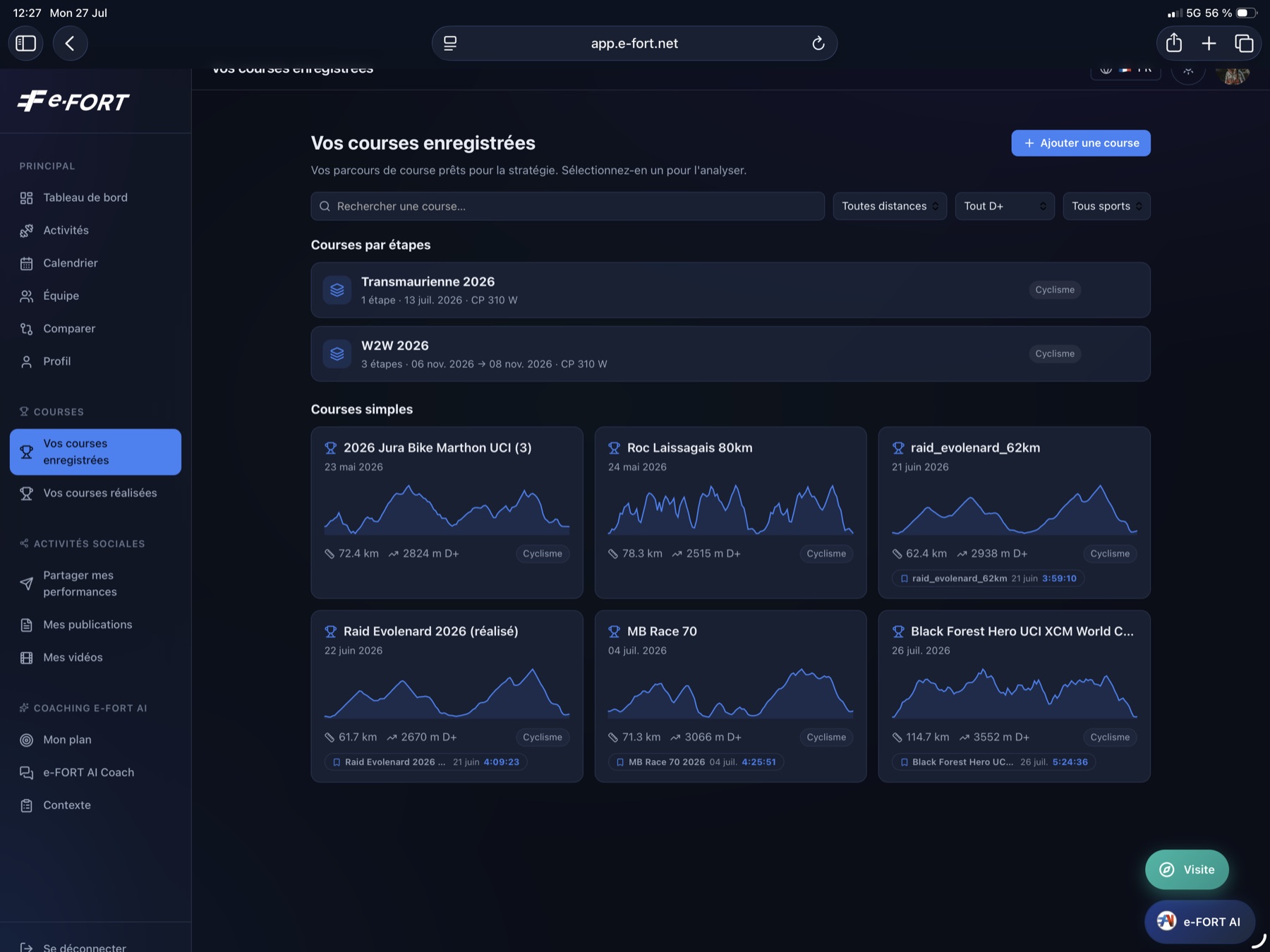Screen dimensions: 1270x952
Task: Click the Cyclisme tag on MB Race 70
Action: 826,737
